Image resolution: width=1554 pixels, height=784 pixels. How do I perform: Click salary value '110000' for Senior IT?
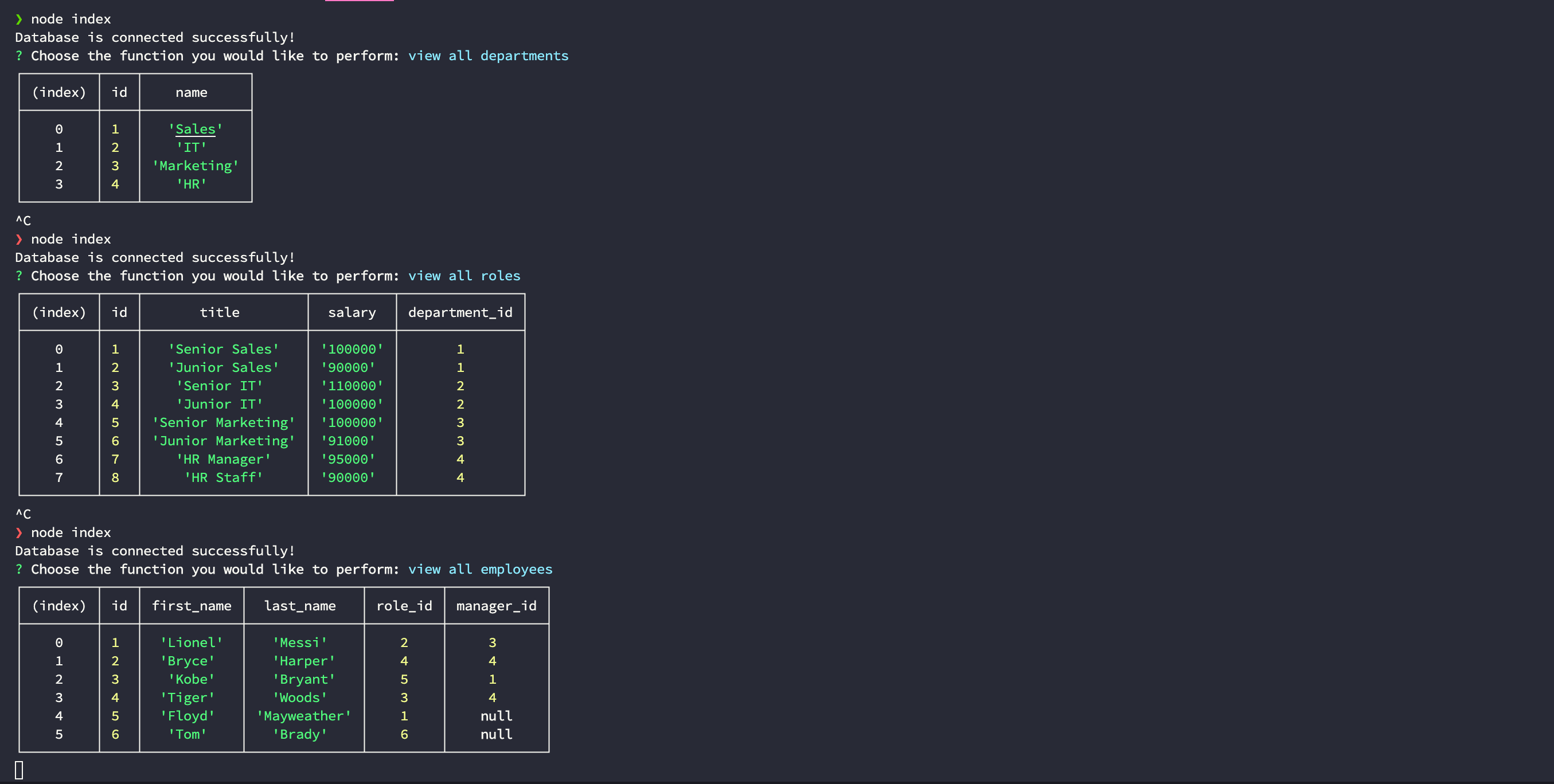352,385
